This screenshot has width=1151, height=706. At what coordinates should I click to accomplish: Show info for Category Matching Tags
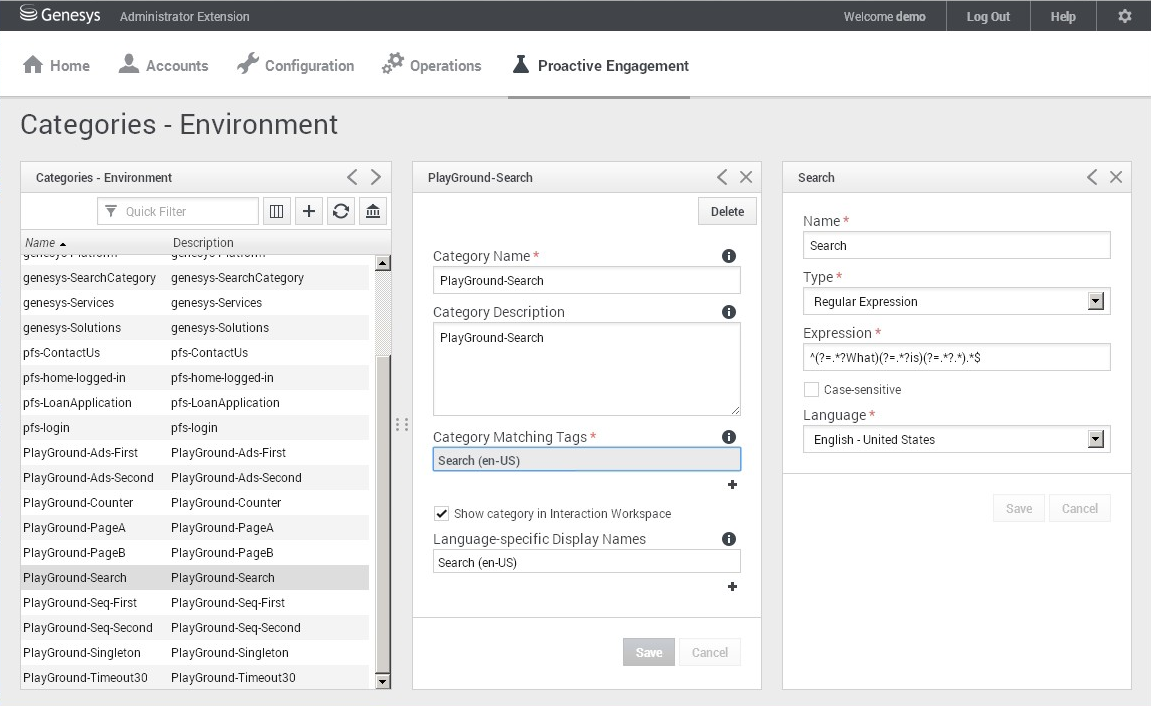(729, 437)
